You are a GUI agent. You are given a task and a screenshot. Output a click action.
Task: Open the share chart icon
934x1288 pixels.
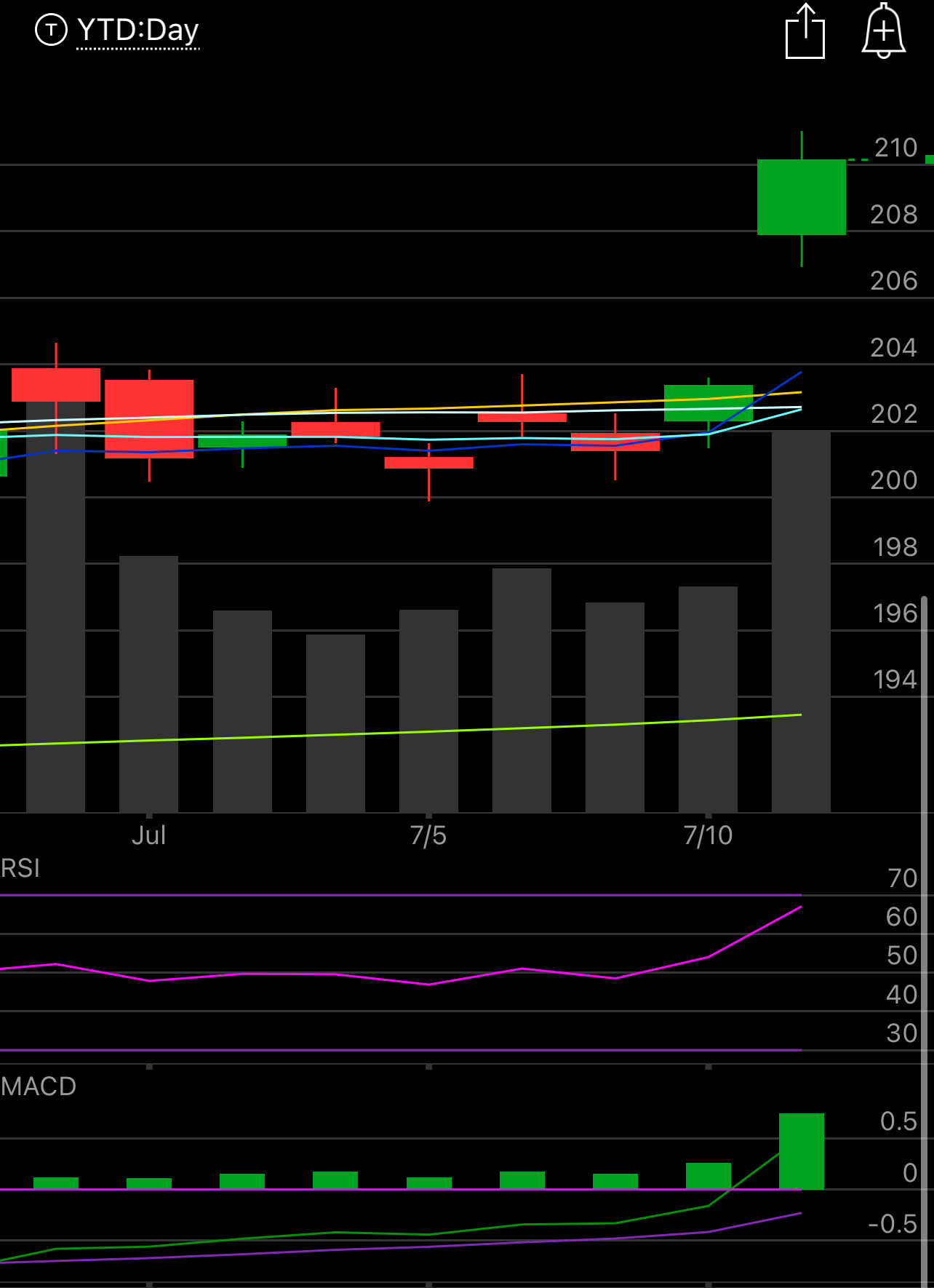pos(805,31)
